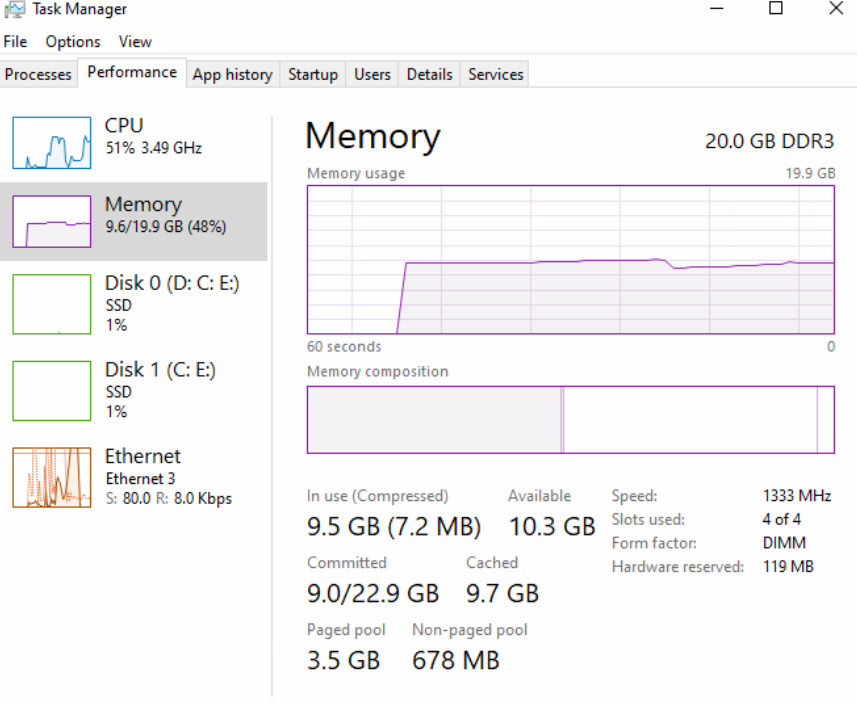Switch to the Processes tab
The width and height of the screenshot is (857, 703).
39,75
